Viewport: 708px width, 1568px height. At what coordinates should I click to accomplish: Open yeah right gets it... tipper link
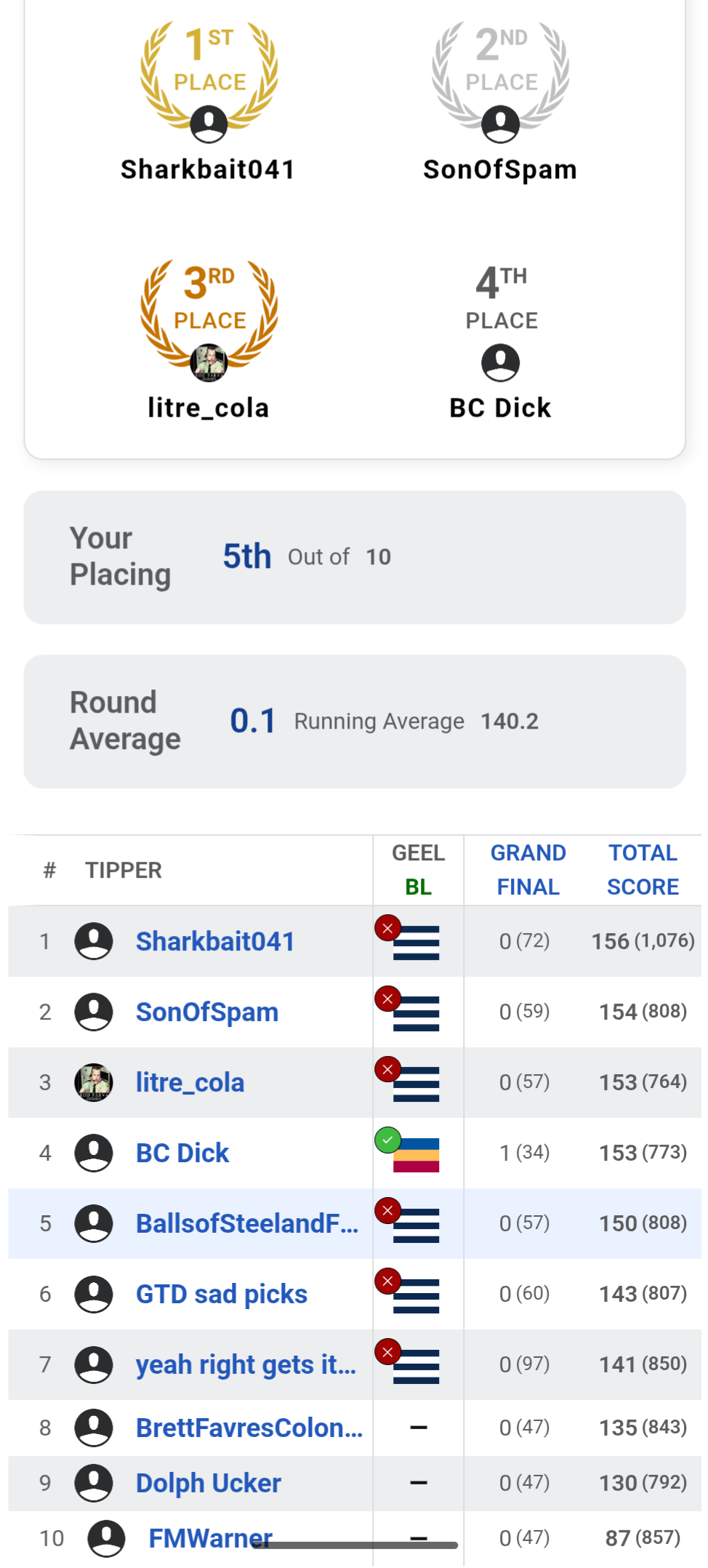pos(246,1364)
